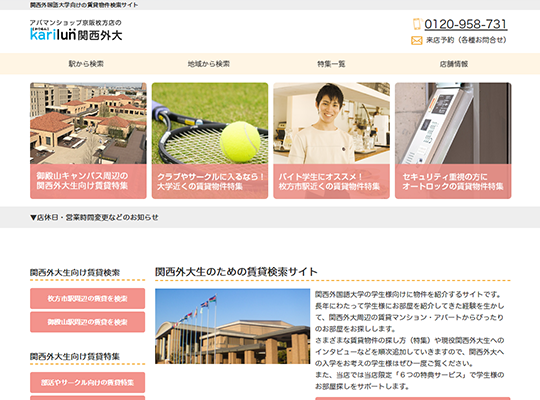Viewport: 540px width, 400px height.
Task: Open the 駅から検索 menu item
Action: 86,64
